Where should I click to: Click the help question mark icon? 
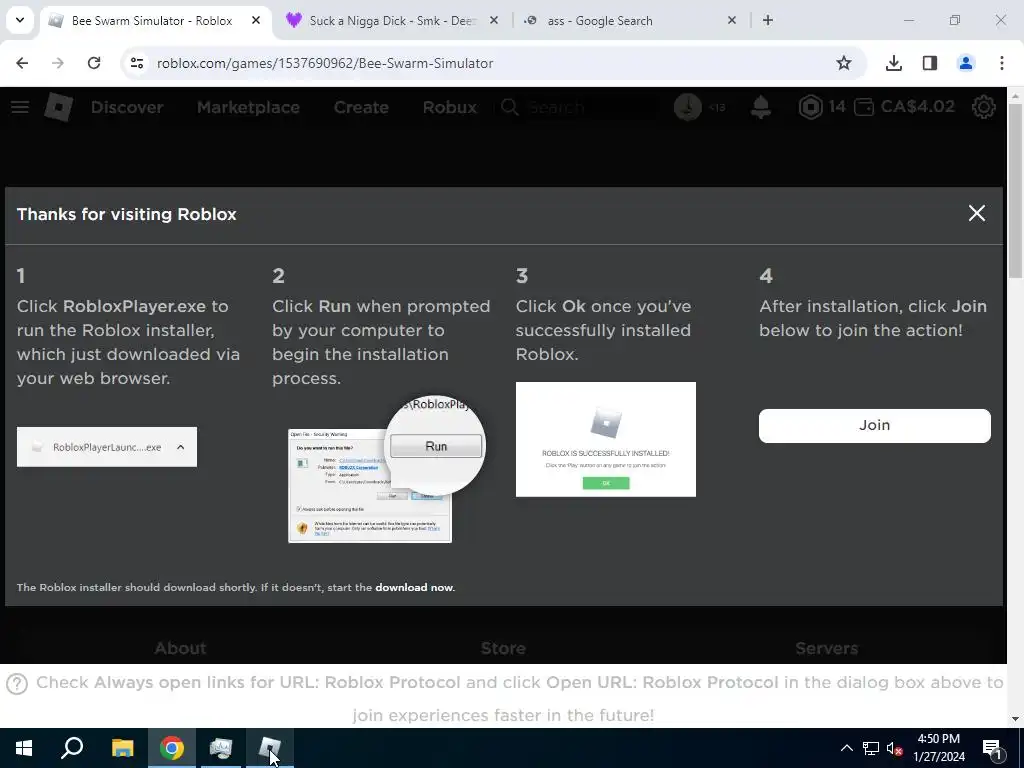click(17, 684)
